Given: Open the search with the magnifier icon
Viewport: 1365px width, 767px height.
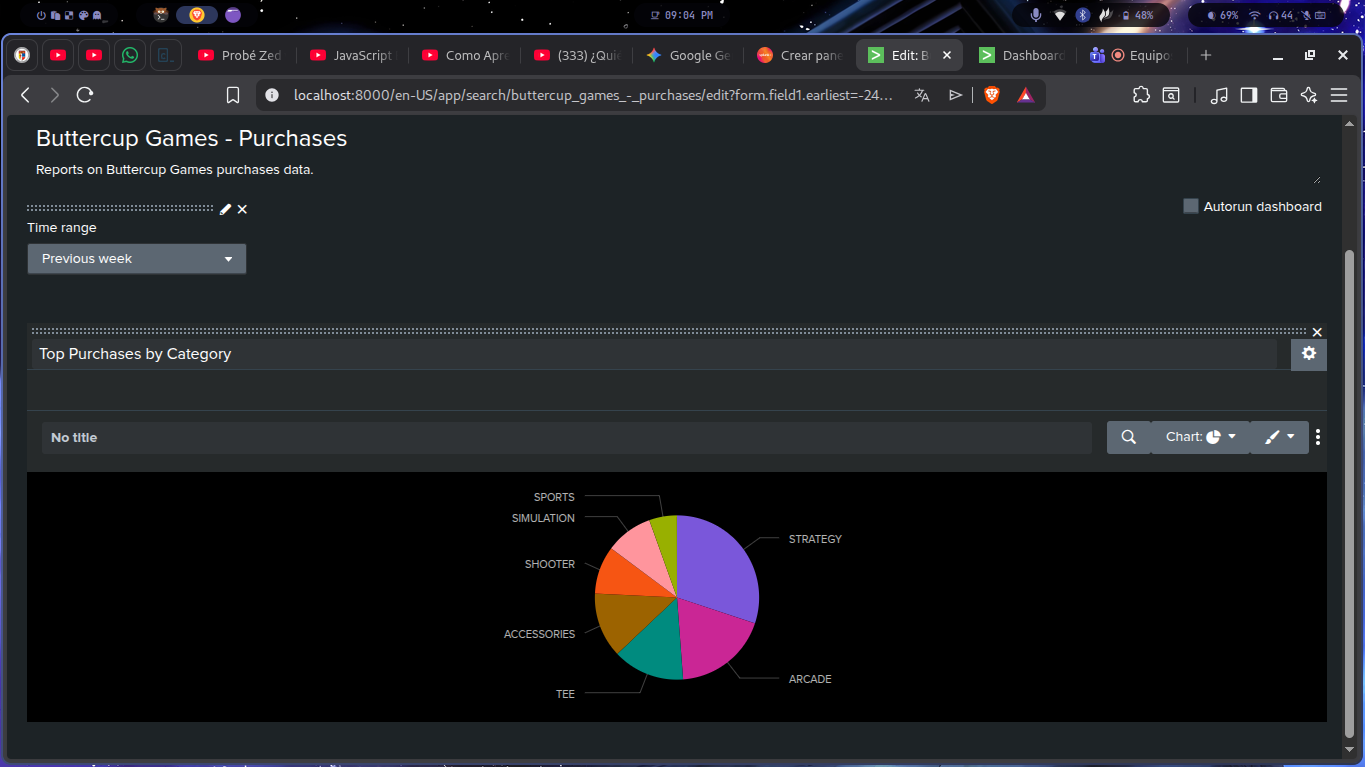Looking at the screenshot, I should [x=1128, y=437].
